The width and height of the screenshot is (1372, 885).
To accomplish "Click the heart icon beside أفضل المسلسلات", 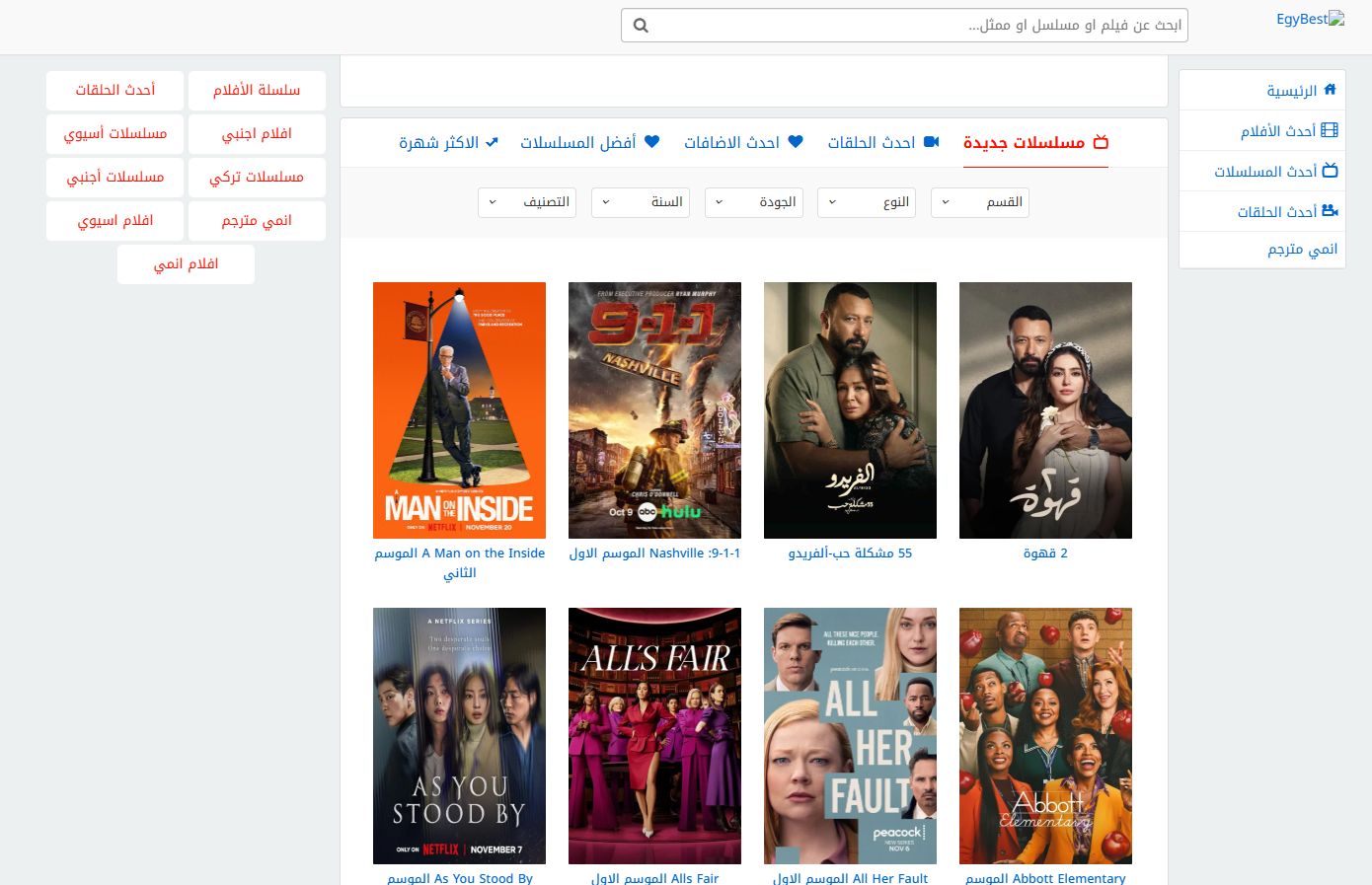I will click(x=652, y=141).
